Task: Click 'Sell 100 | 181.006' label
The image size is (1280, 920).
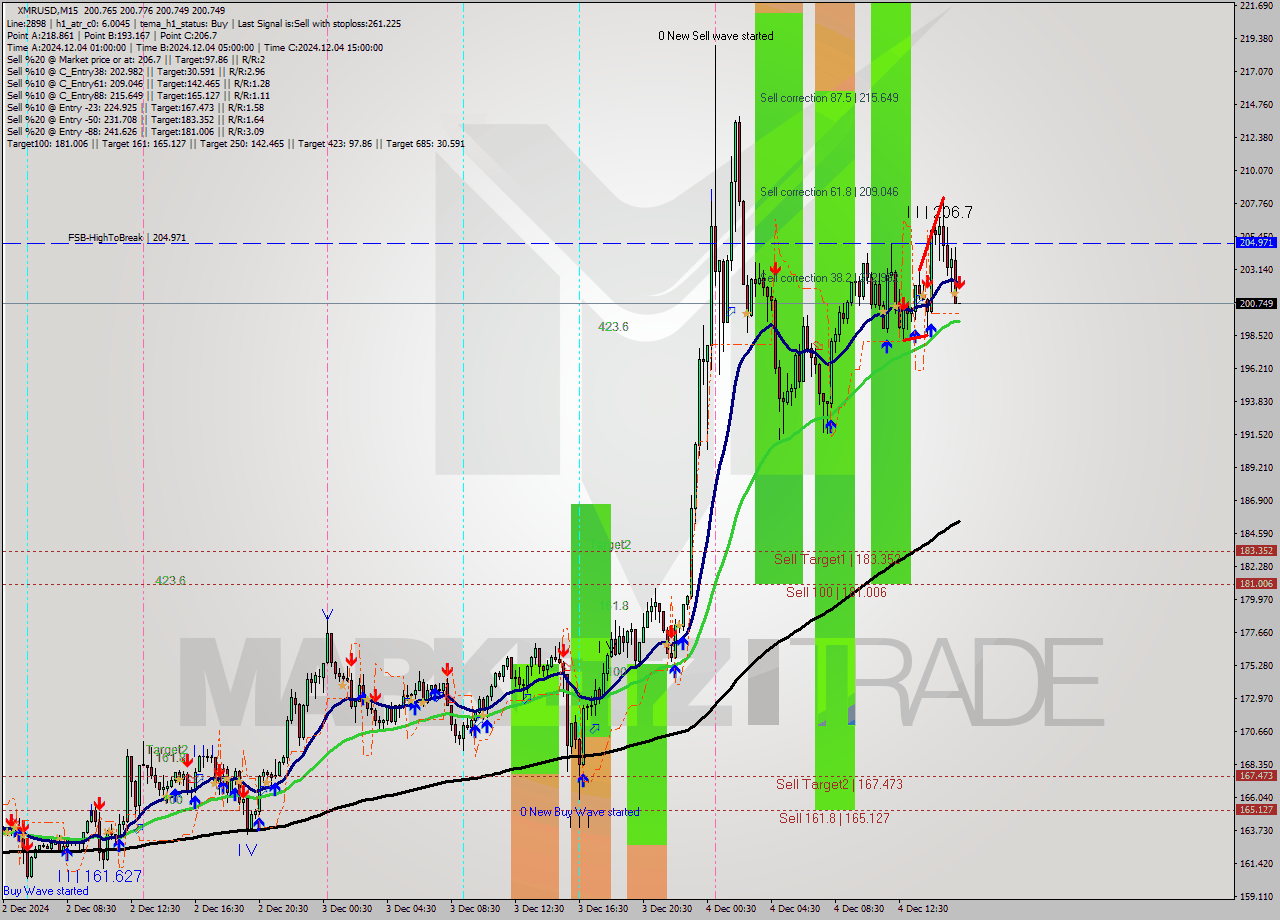Action: click(x=836, y=592)
